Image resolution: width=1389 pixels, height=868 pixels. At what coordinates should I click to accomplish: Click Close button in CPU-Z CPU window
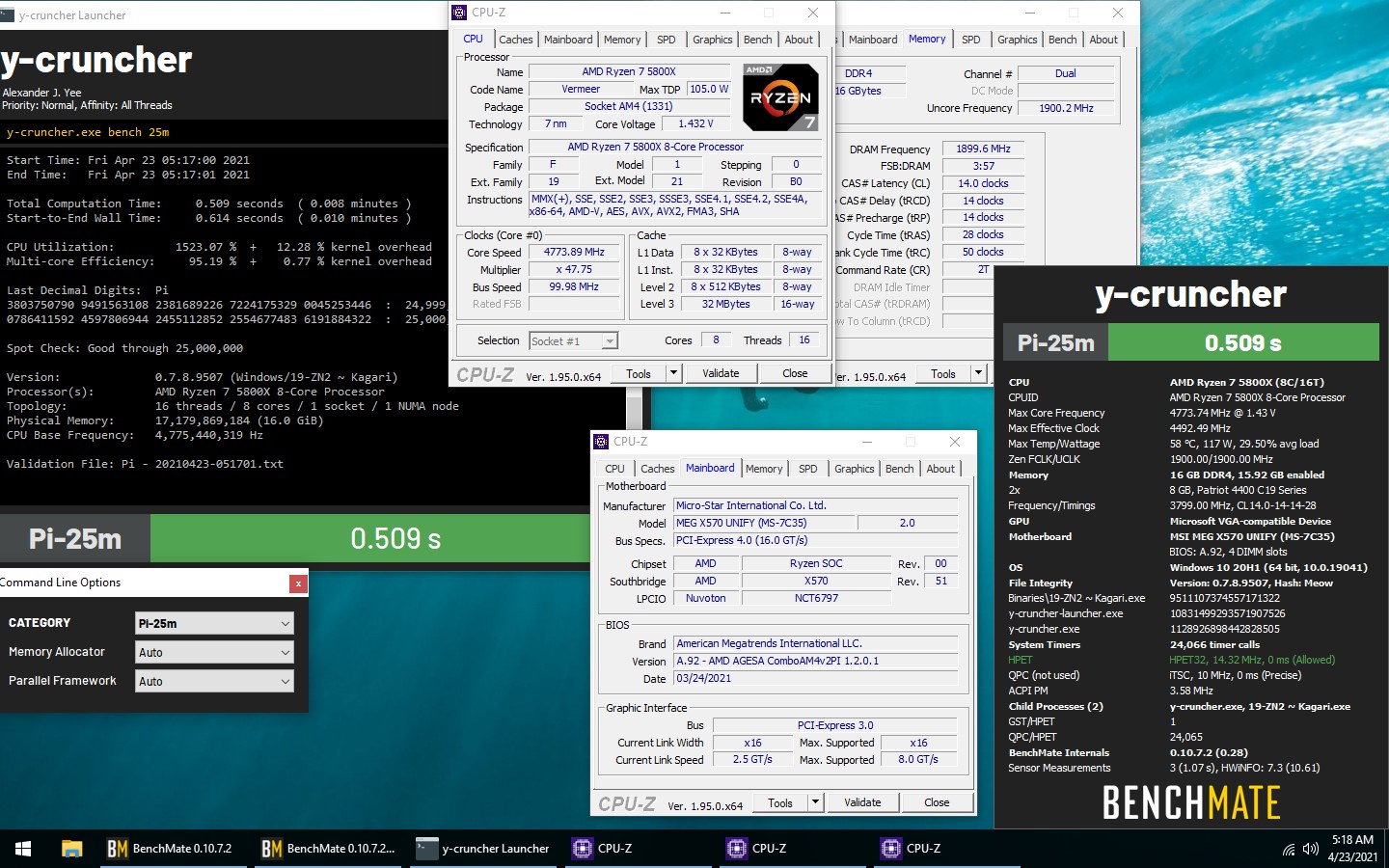(795, 373)
